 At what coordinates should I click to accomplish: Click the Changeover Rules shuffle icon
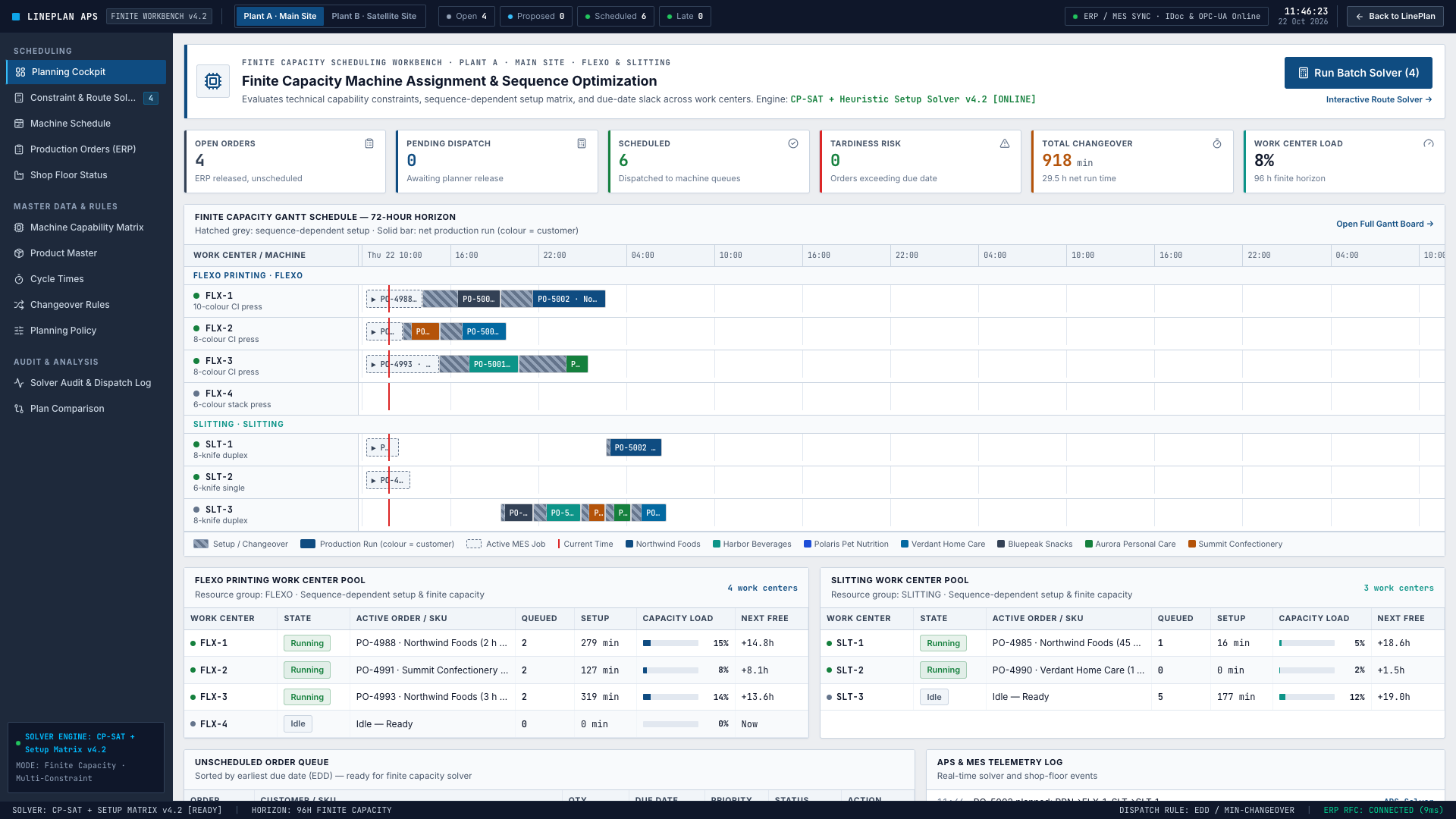[x=19, y=305]
